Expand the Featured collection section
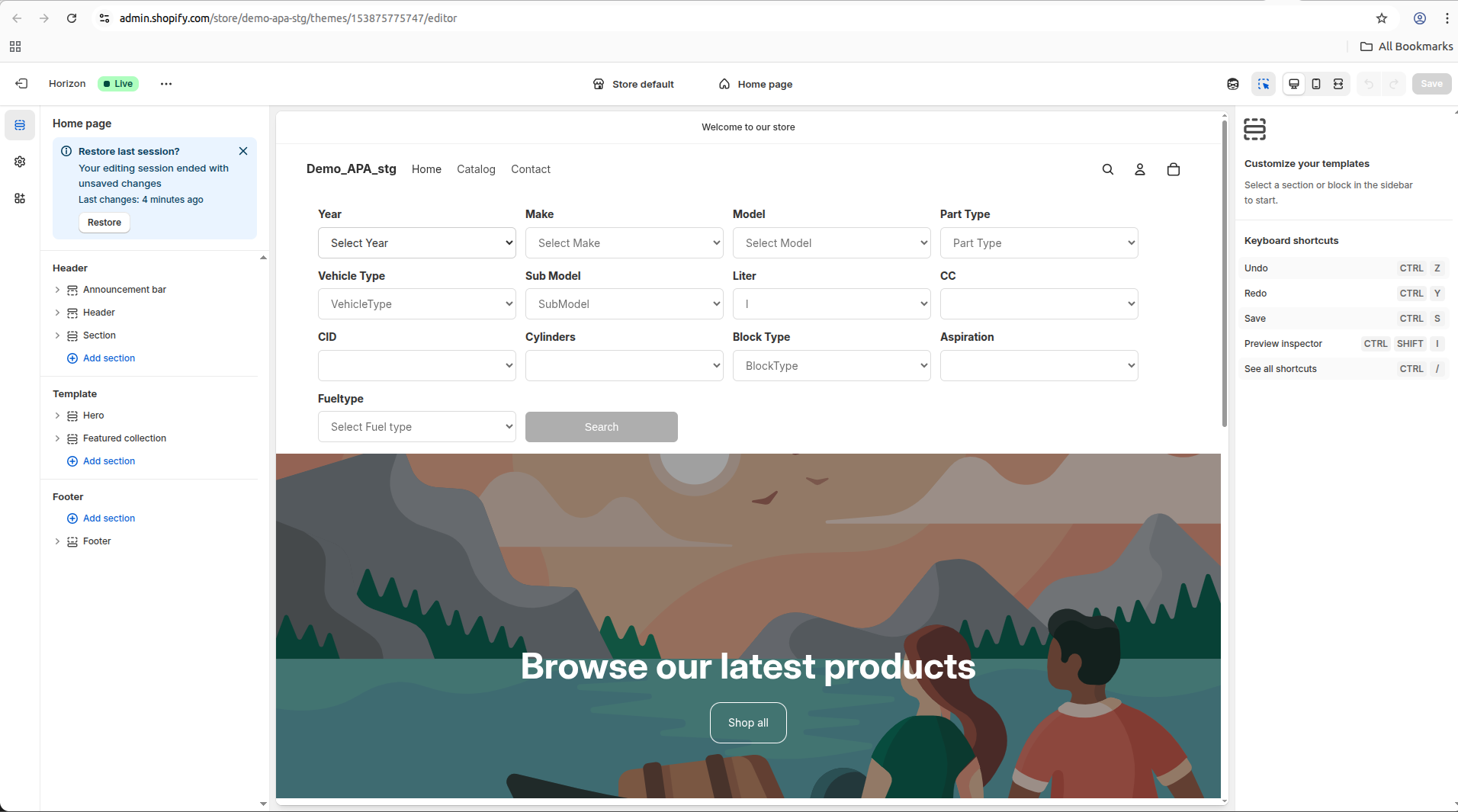1458x812 pixels. point(57,438)
